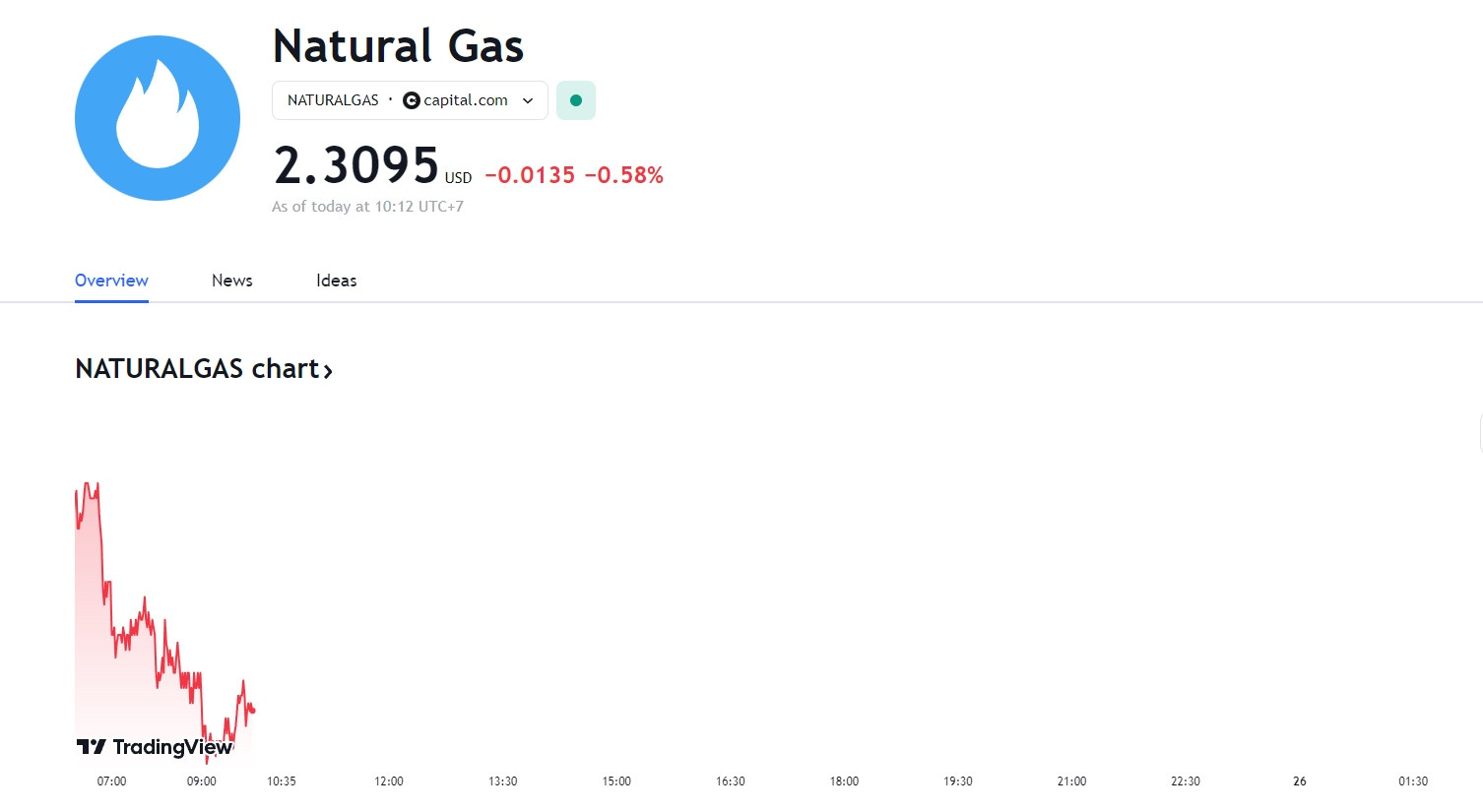Open the NATURALGAS chart arrow link

328,371
